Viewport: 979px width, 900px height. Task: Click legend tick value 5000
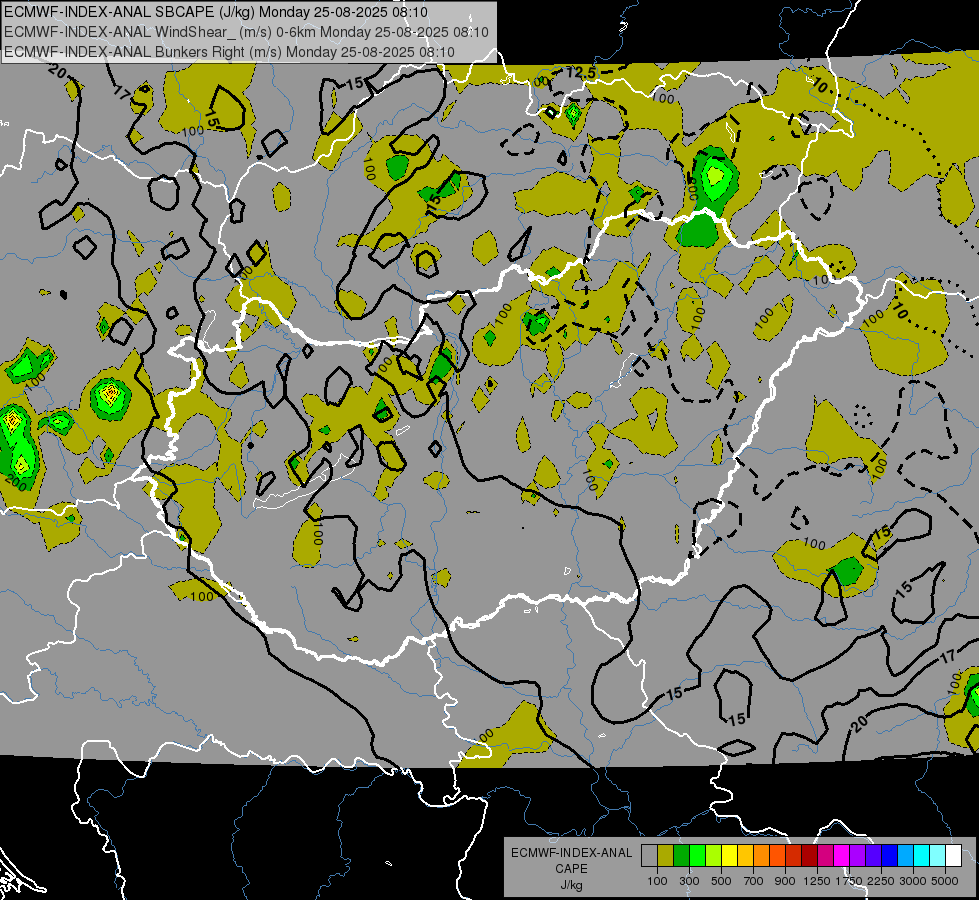[x=945, y=881]
